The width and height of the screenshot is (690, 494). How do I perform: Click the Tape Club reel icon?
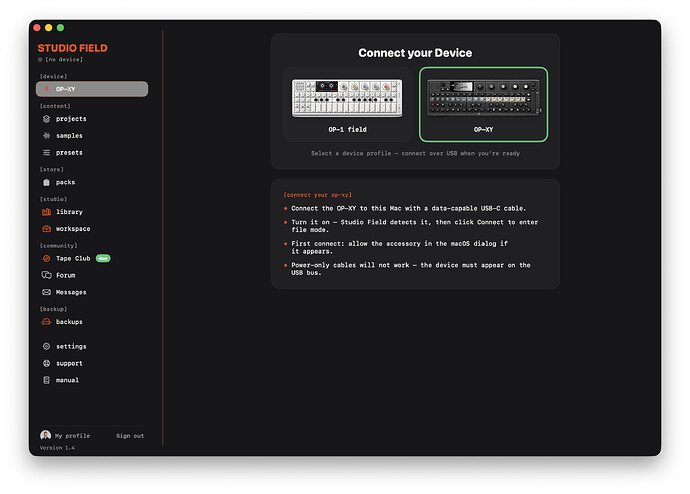click(46, 259)
